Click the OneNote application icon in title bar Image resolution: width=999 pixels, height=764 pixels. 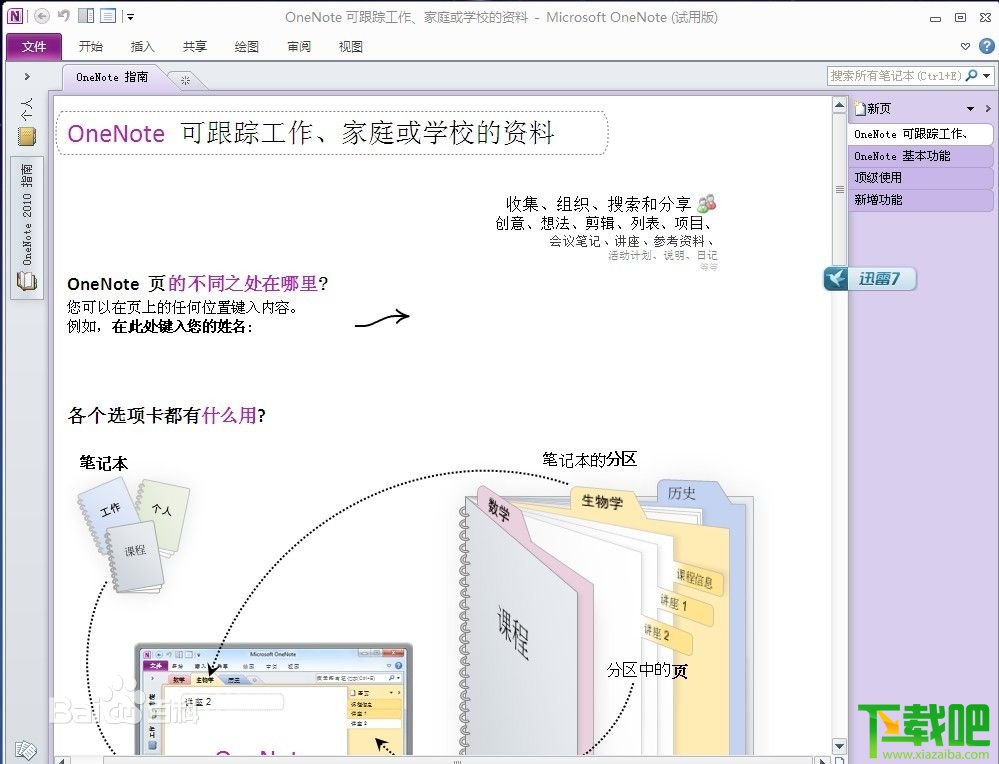(x=14, y=17)
